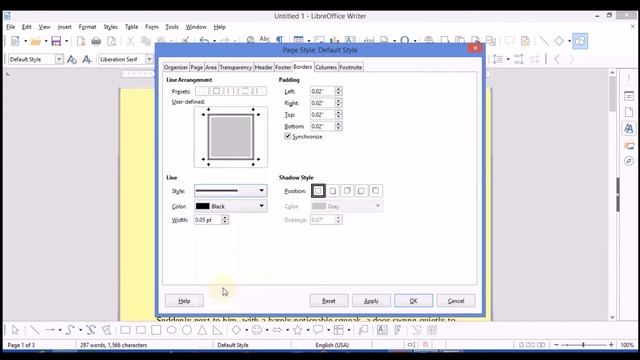Select the Curve tool in drawing toolbar
Image resolution: width=640 pixels, height=360 pixels.
point(70,330)
